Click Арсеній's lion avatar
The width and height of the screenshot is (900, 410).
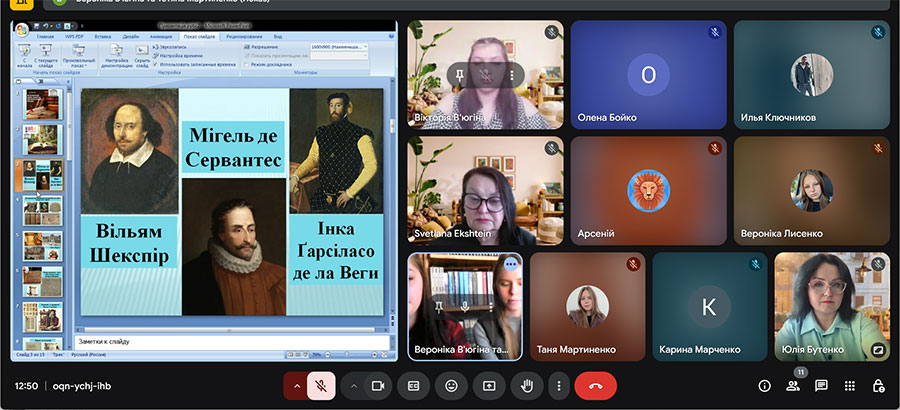649,191
